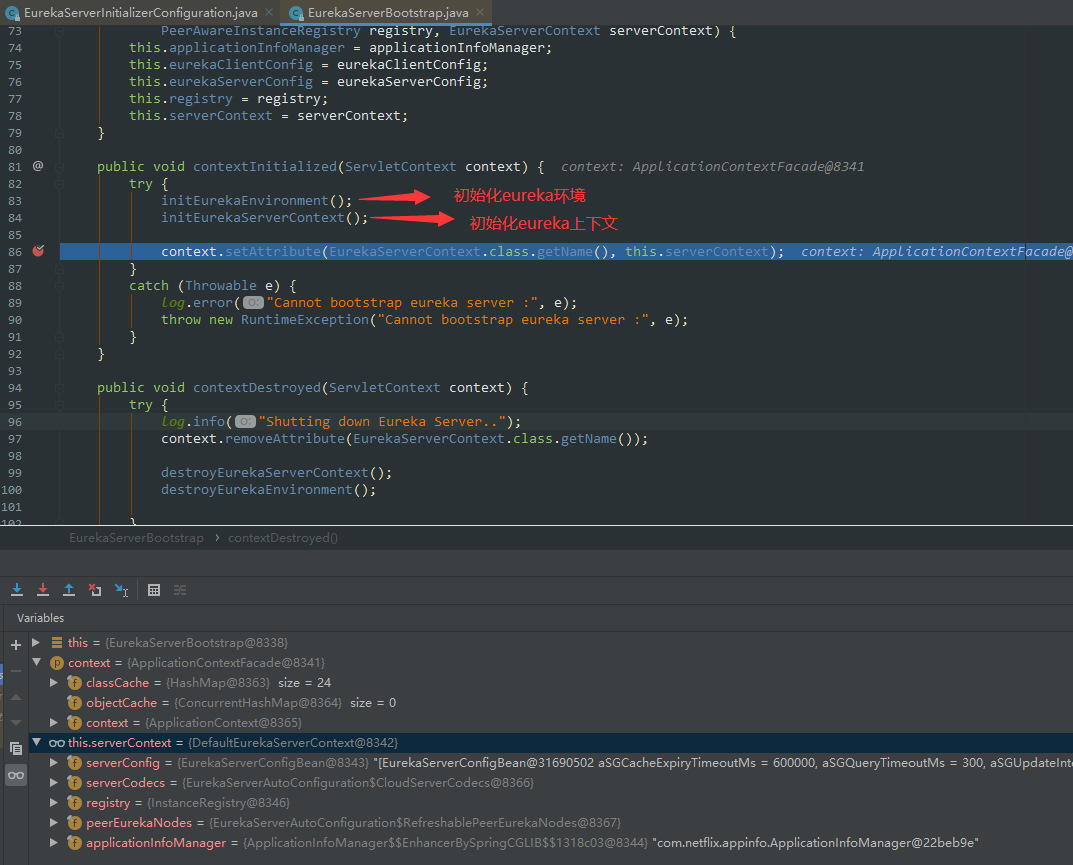Expand the context ApplicationContext@8365 field

[53, 723]
